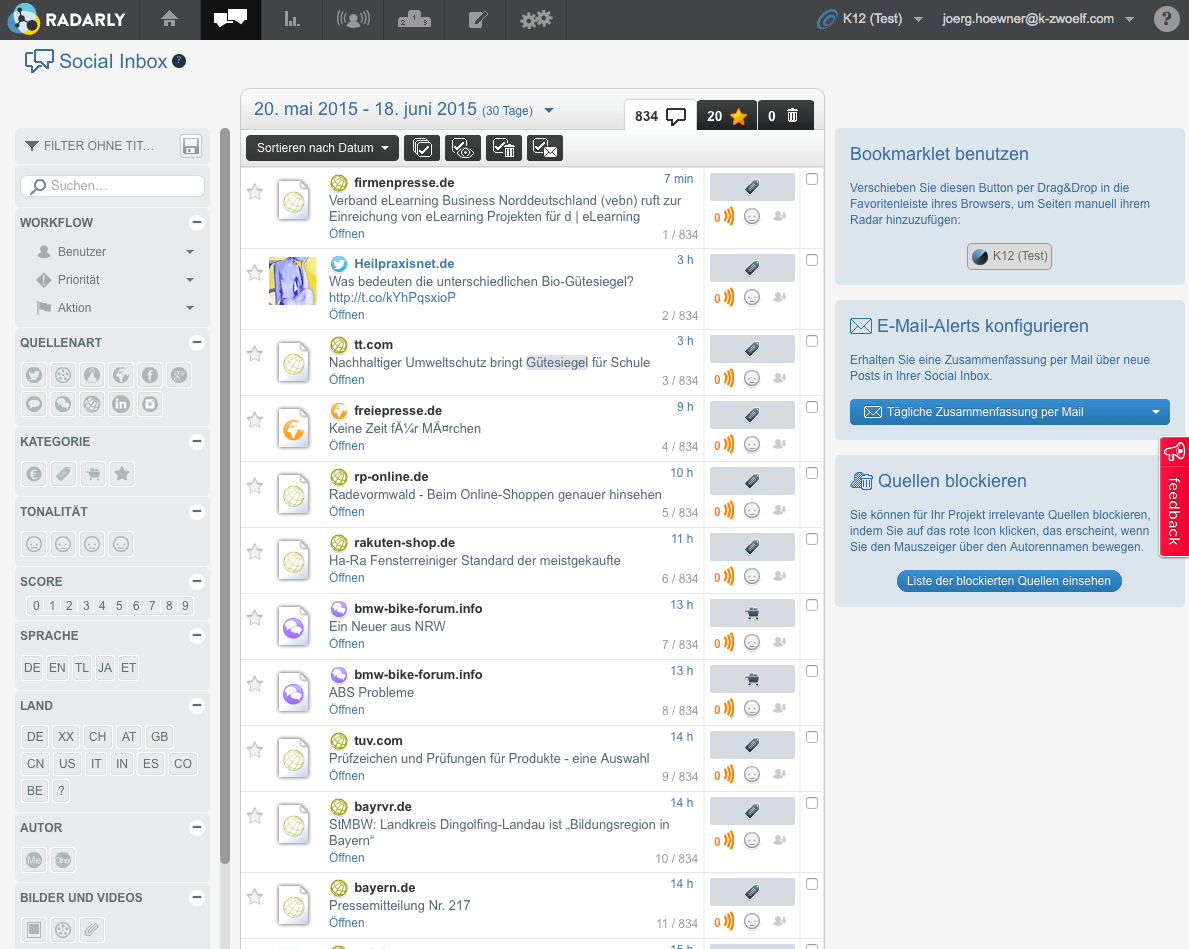1189x949 pixels.
Task: Filter language by DE
Action: (32, 668)
